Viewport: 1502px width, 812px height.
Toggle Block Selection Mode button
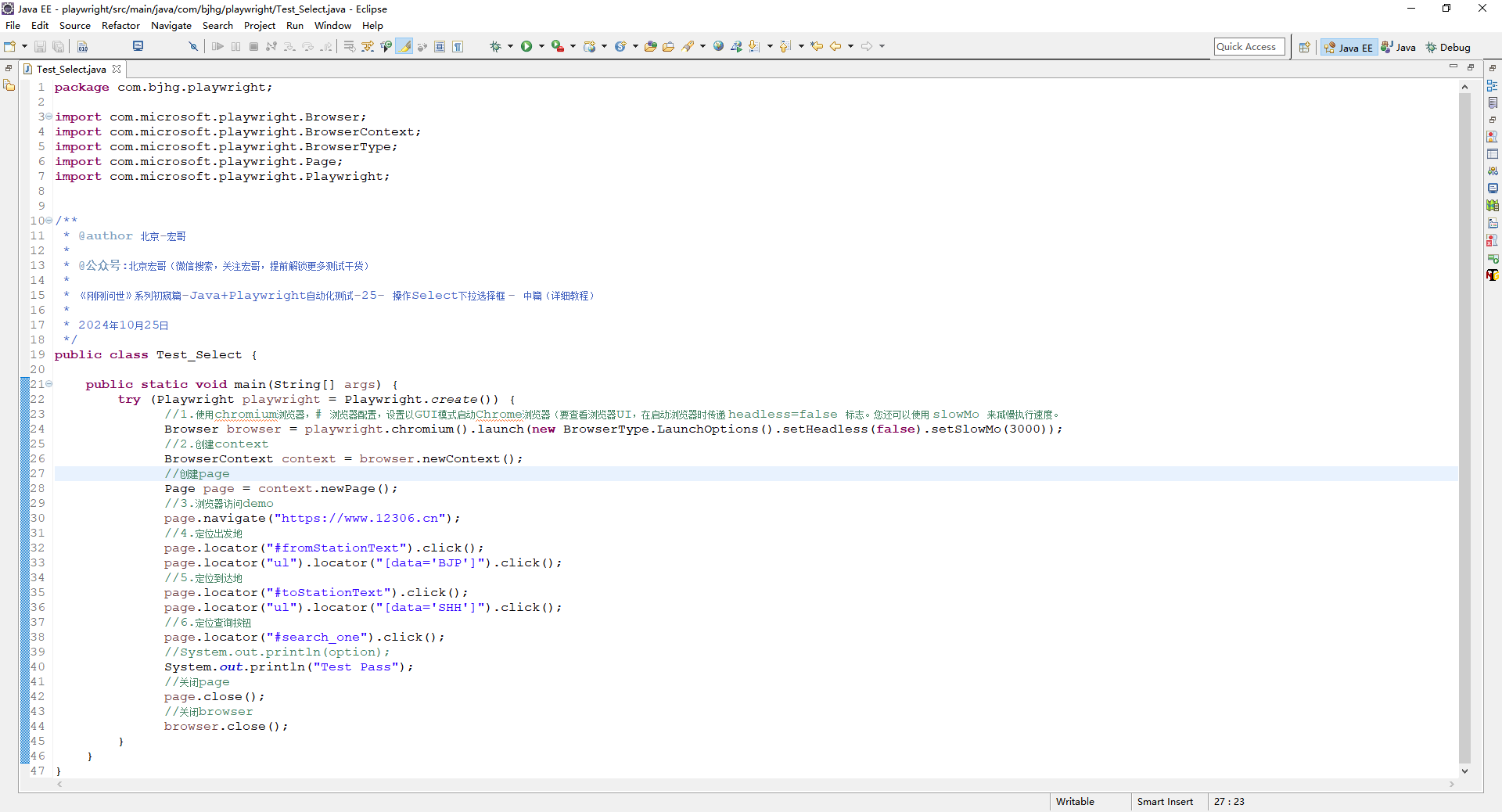click(x=440, y=47)
